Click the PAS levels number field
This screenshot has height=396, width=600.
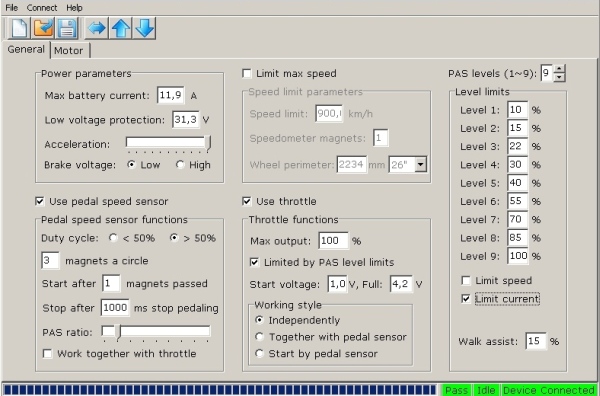(546, 73)
